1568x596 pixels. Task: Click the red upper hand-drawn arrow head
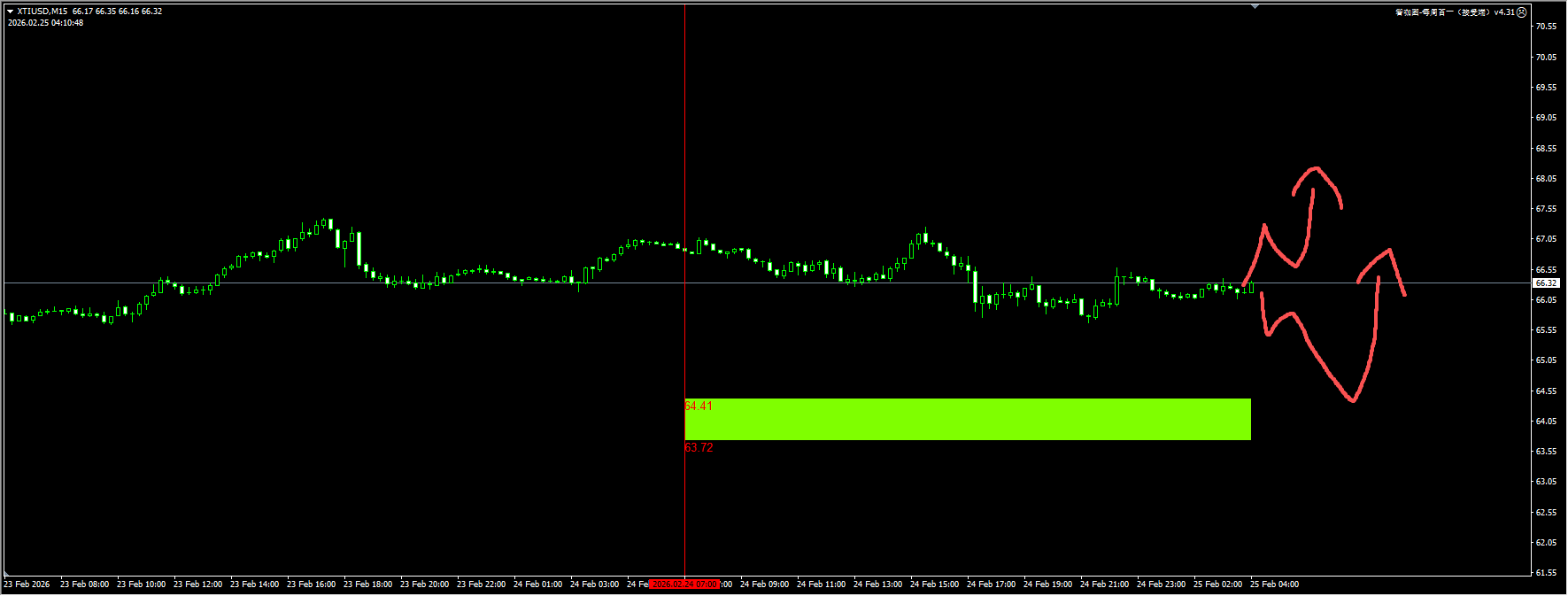tap(1316, 170)
